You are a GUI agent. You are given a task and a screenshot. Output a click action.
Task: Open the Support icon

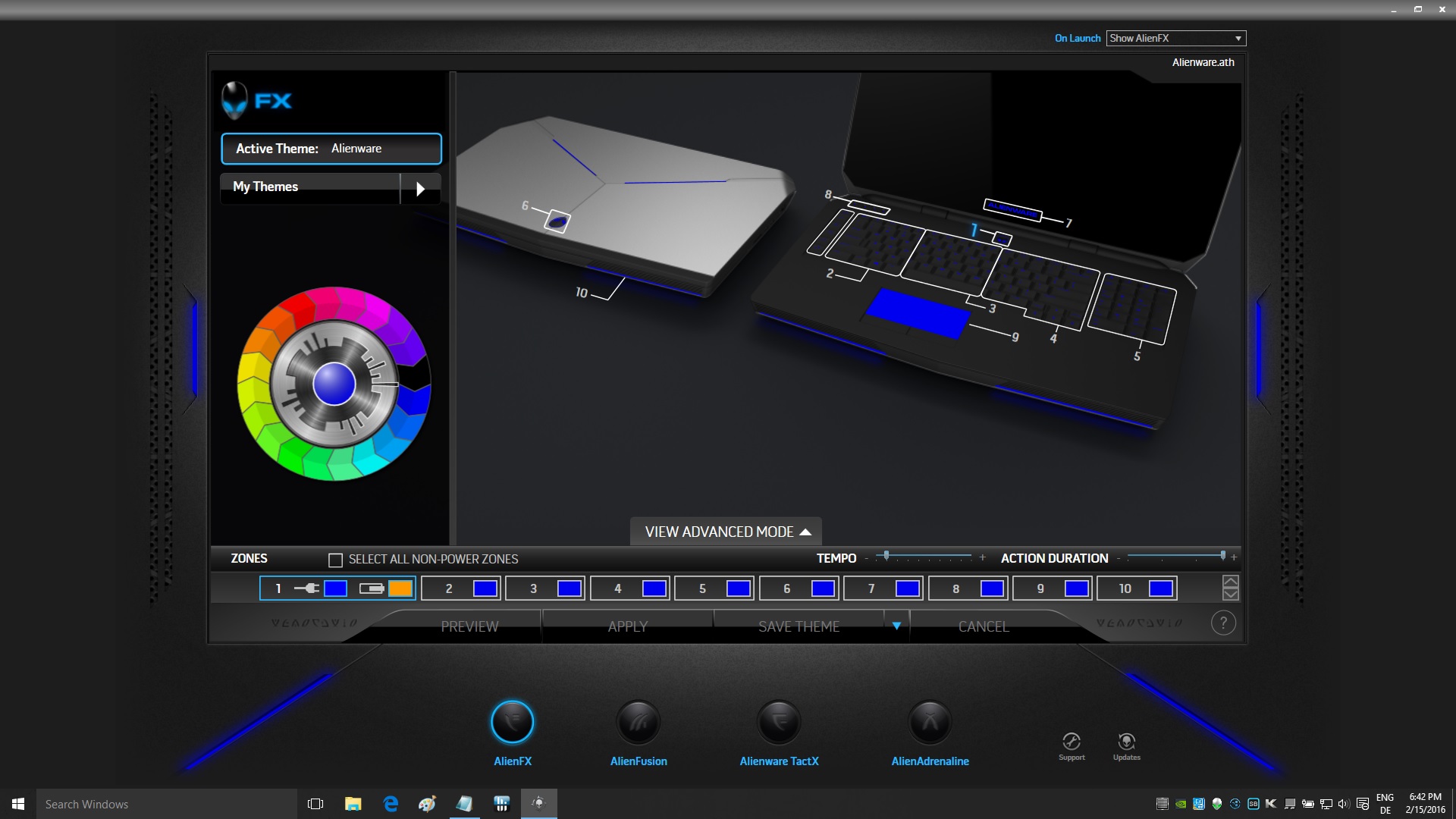point(1072,742)
